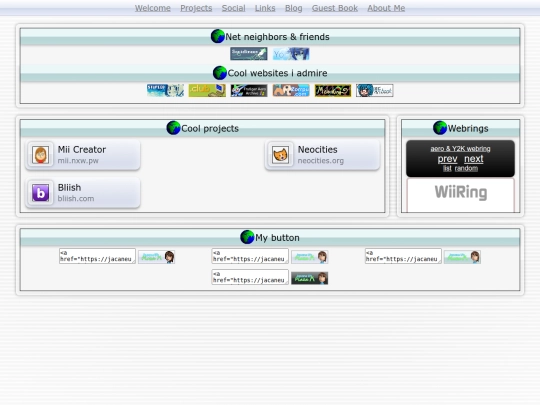The height and width of the screenshot is (405, 540).
Task: Select the Links nav item
Action: [265, 8]
